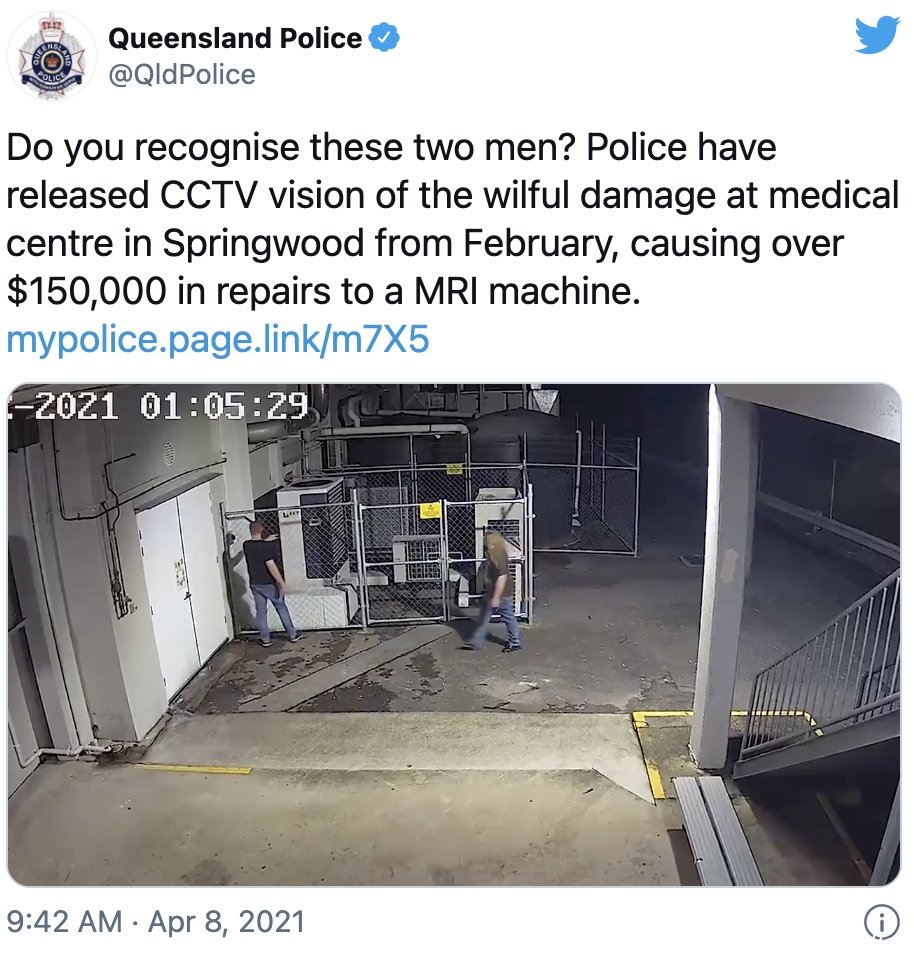Select the man in black shirt by gate
The image size is (914, 954).
pyautogui.click(x=271, y=583)
